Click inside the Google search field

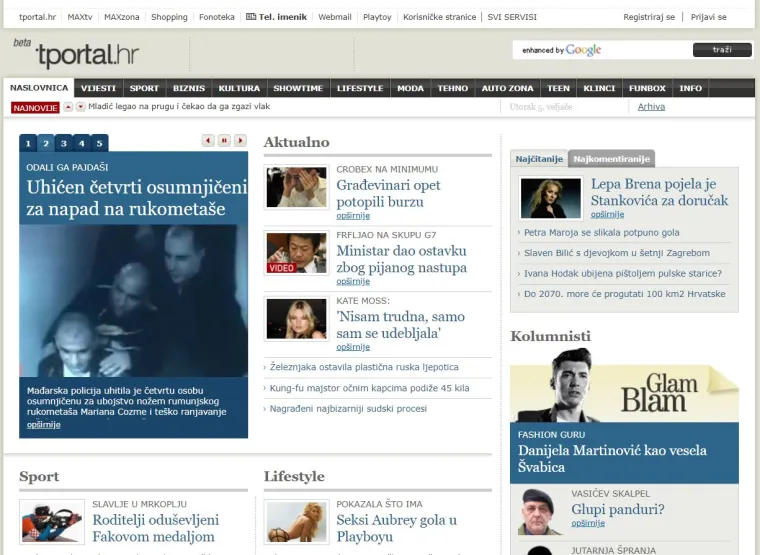(x=600, y=50)
